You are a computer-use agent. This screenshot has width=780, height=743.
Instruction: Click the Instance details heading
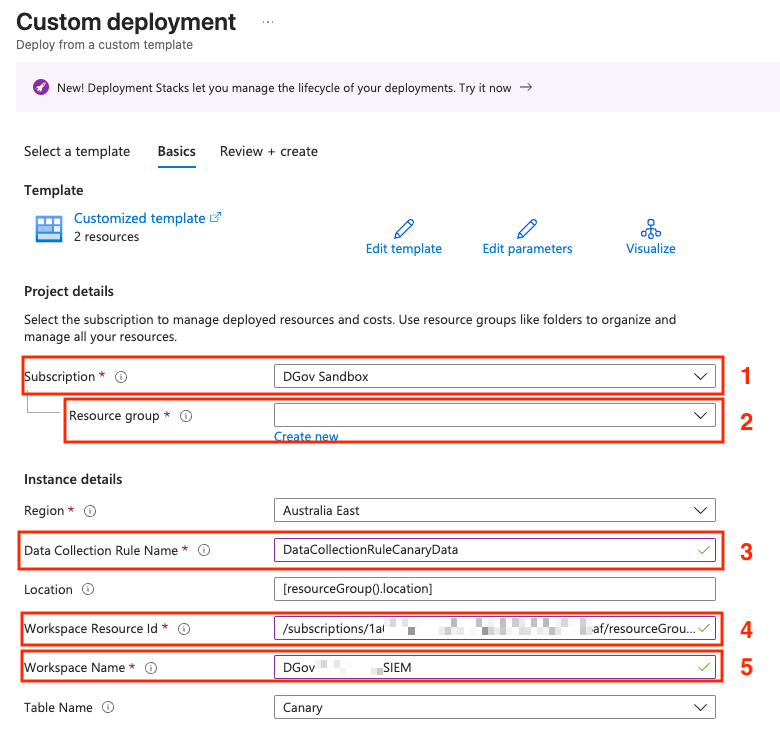pos(73,479)
